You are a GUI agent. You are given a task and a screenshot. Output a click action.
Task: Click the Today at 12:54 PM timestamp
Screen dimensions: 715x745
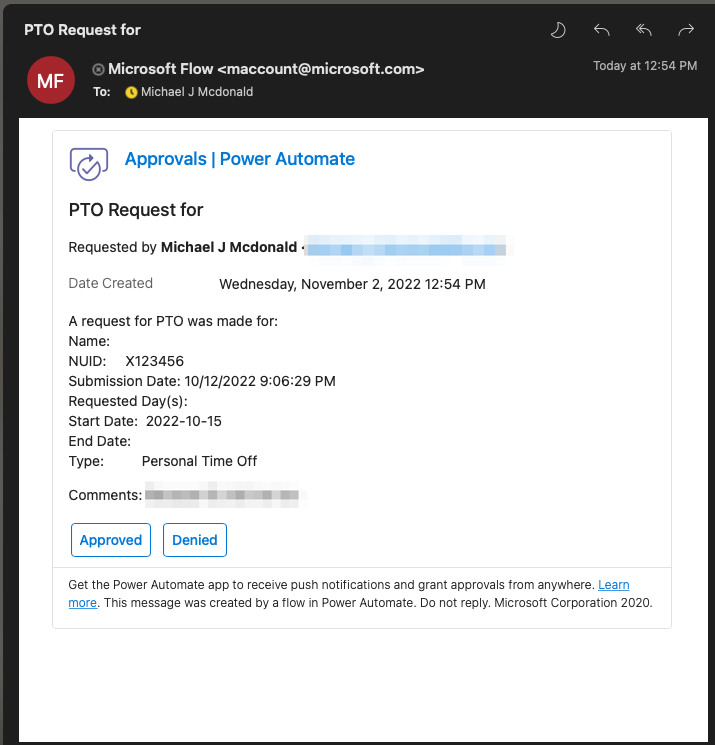[x=645, y=66]
